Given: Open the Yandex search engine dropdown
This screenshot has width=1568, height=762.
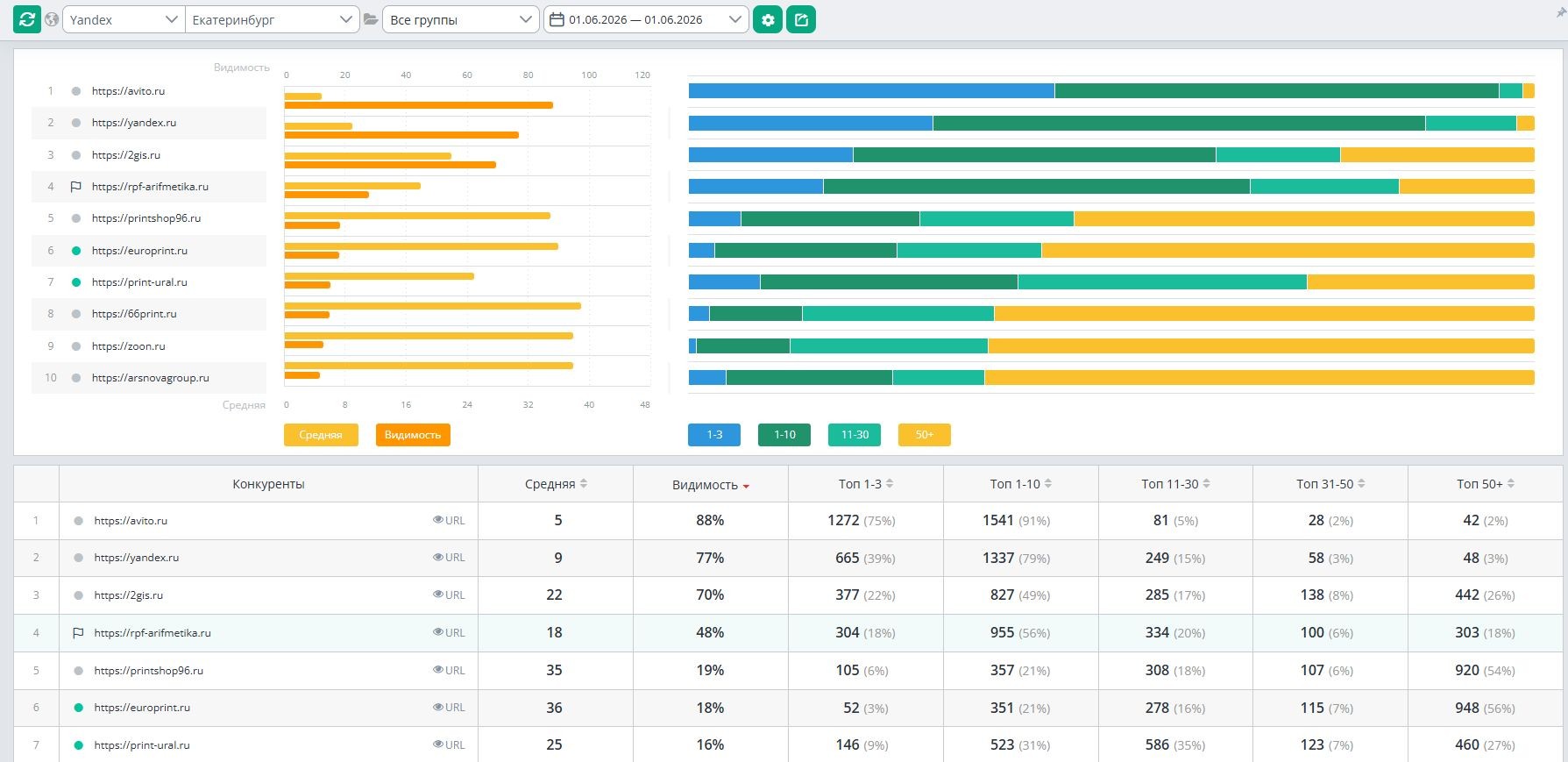Looking at the screenshot, I should (124, 19).
